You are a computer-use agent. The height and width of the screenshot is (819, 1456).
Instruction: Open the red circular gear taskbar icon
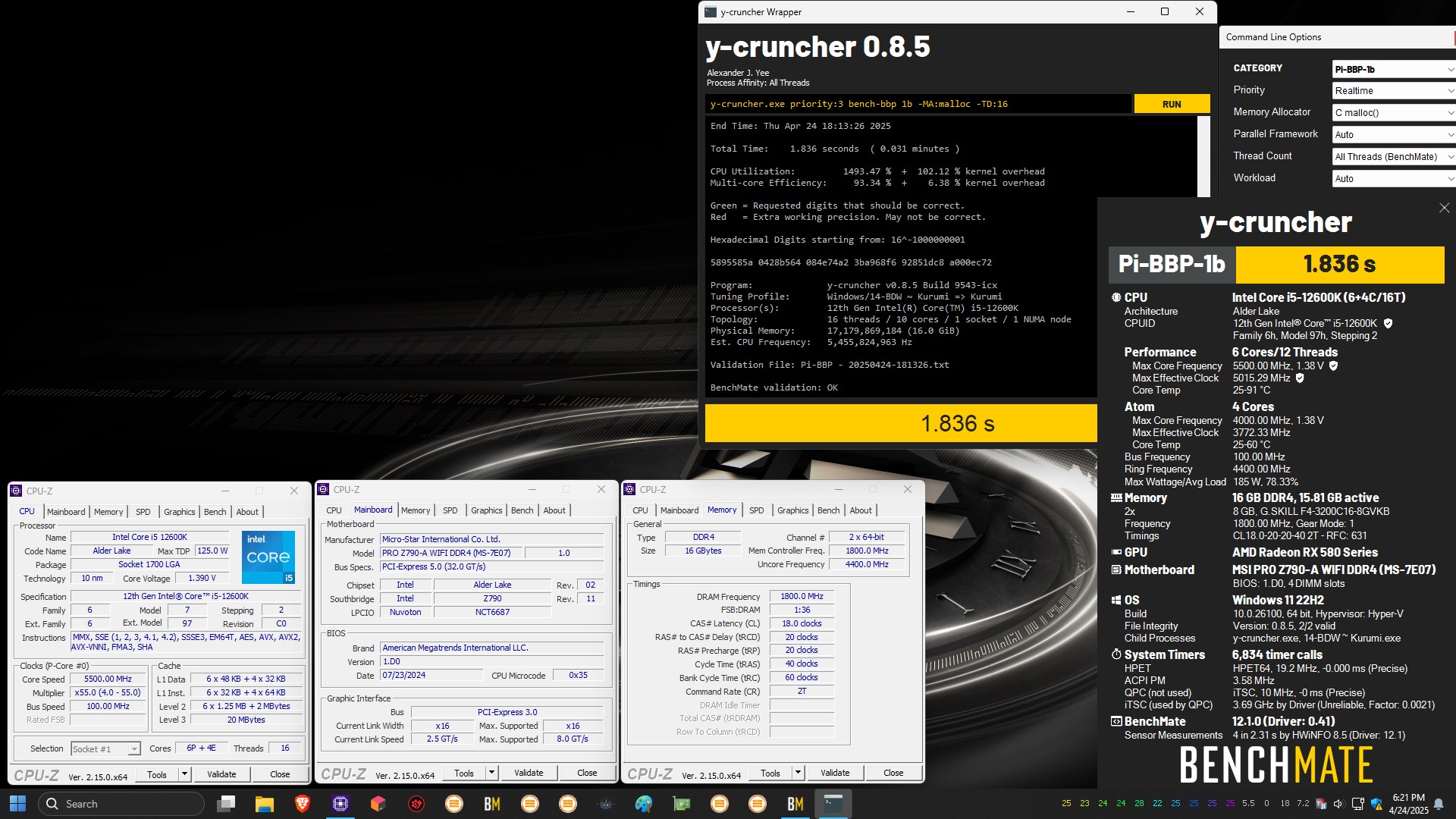[x=416, y=804]
